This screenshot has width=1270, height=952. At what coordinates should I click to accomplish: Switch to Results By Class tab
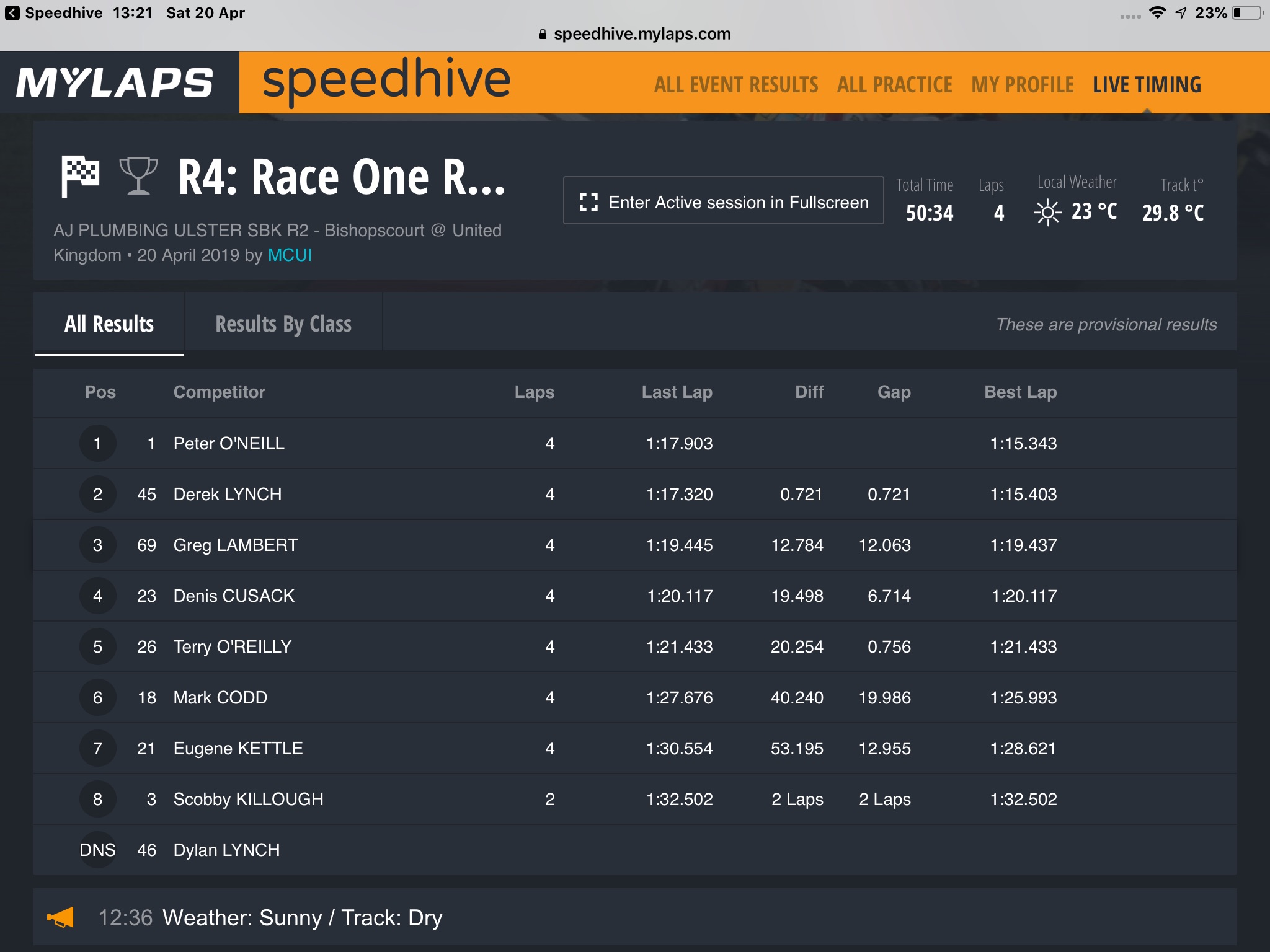[x=283, y=324]
